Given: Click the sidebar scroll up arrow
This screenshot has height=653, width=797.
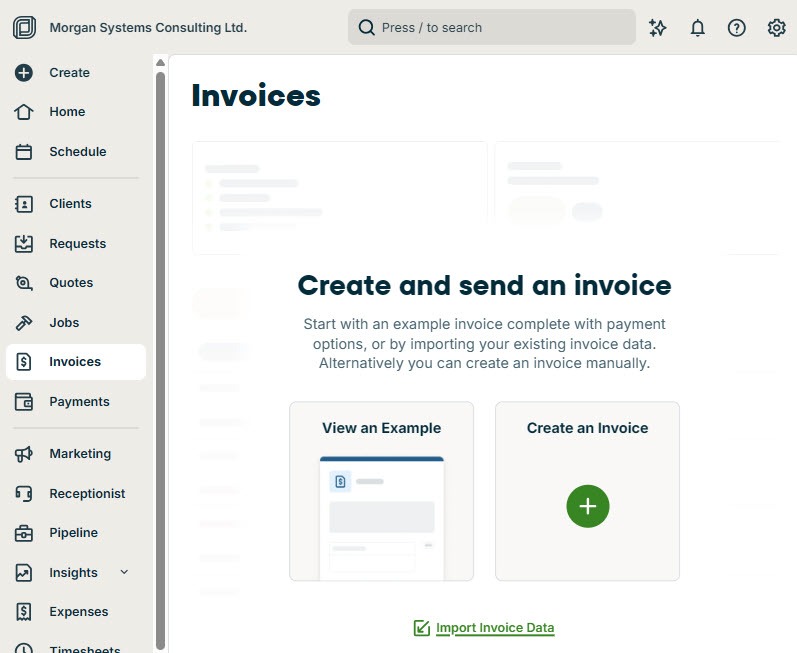Looking at the screenshot, I should [x=161, y=63].
